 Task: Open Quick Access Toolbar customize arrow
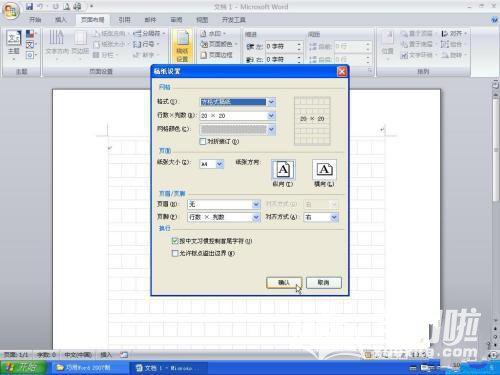point(92,6)
